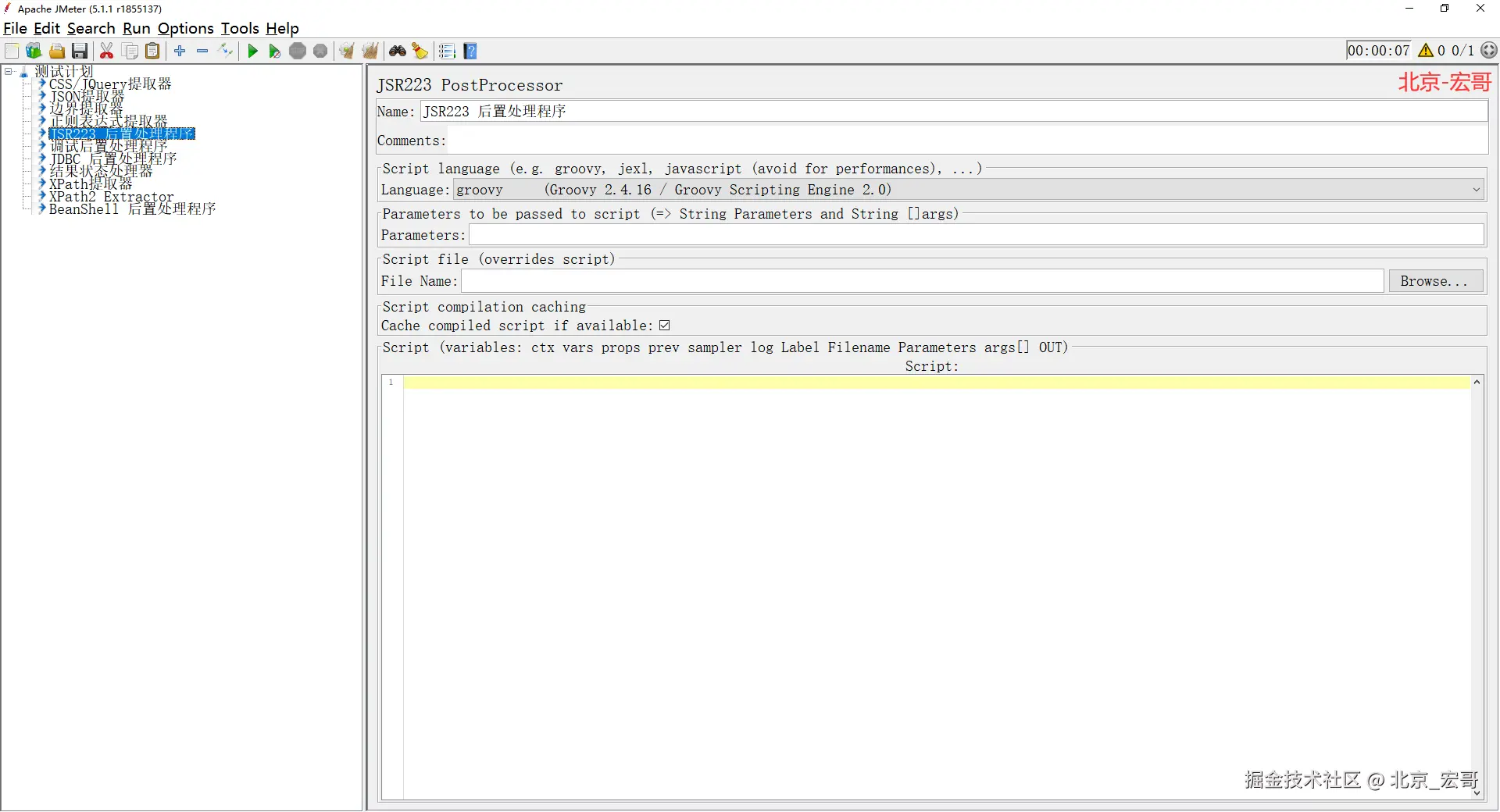The width and height of the screenshot is (1500, 812).
Task: Open the Options menu
Action: click(185, 29)
